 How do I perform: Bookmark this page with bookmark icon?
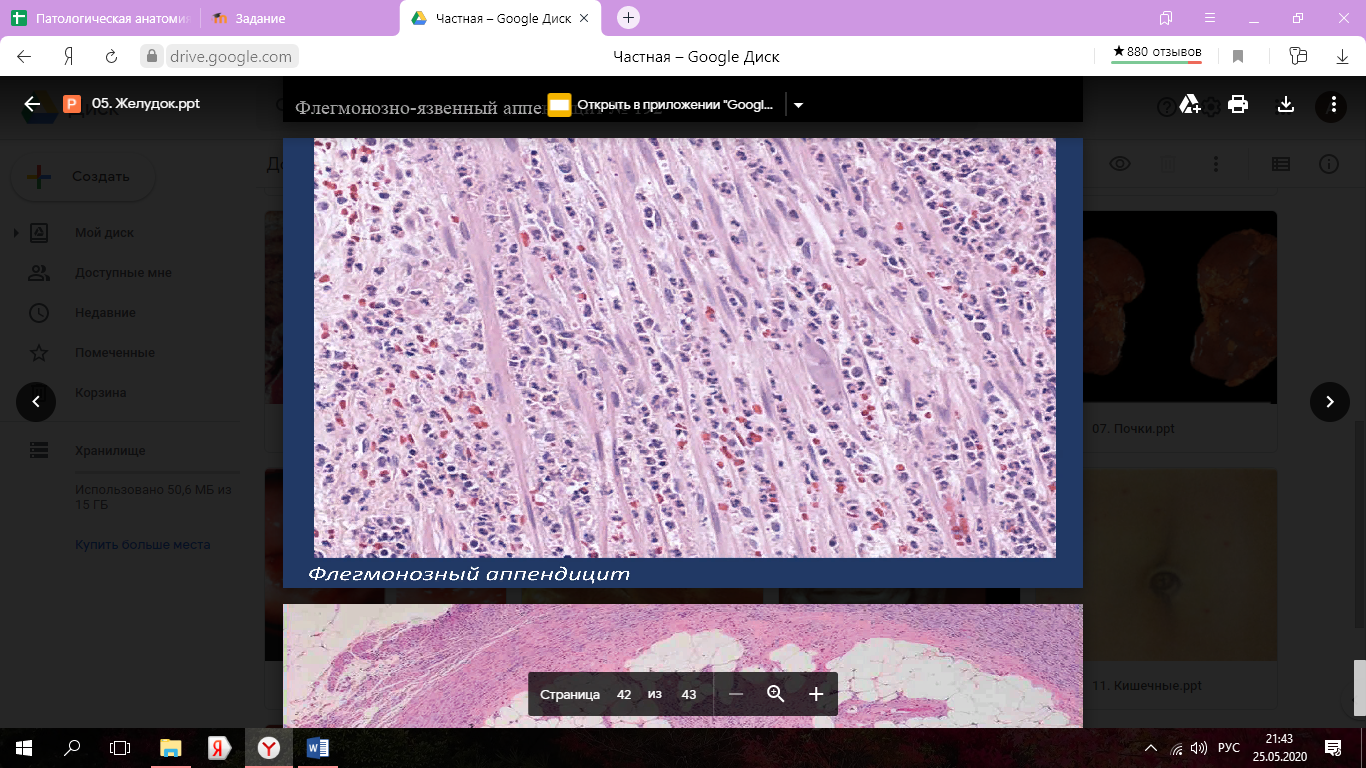(x=1238, y=57)
